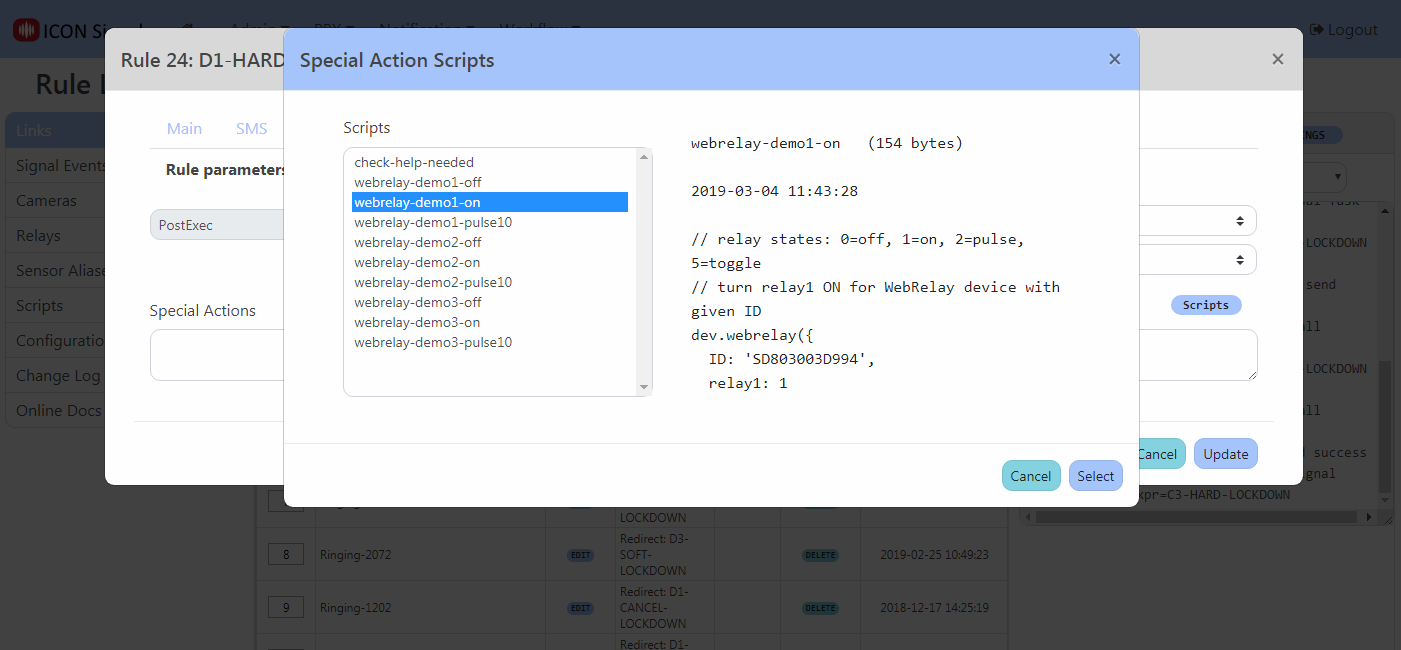This screenshot has height=650, width=1401.
Task: Expand the first stepper combo box
Action: pyautogui.click(x=1240, y=220)
